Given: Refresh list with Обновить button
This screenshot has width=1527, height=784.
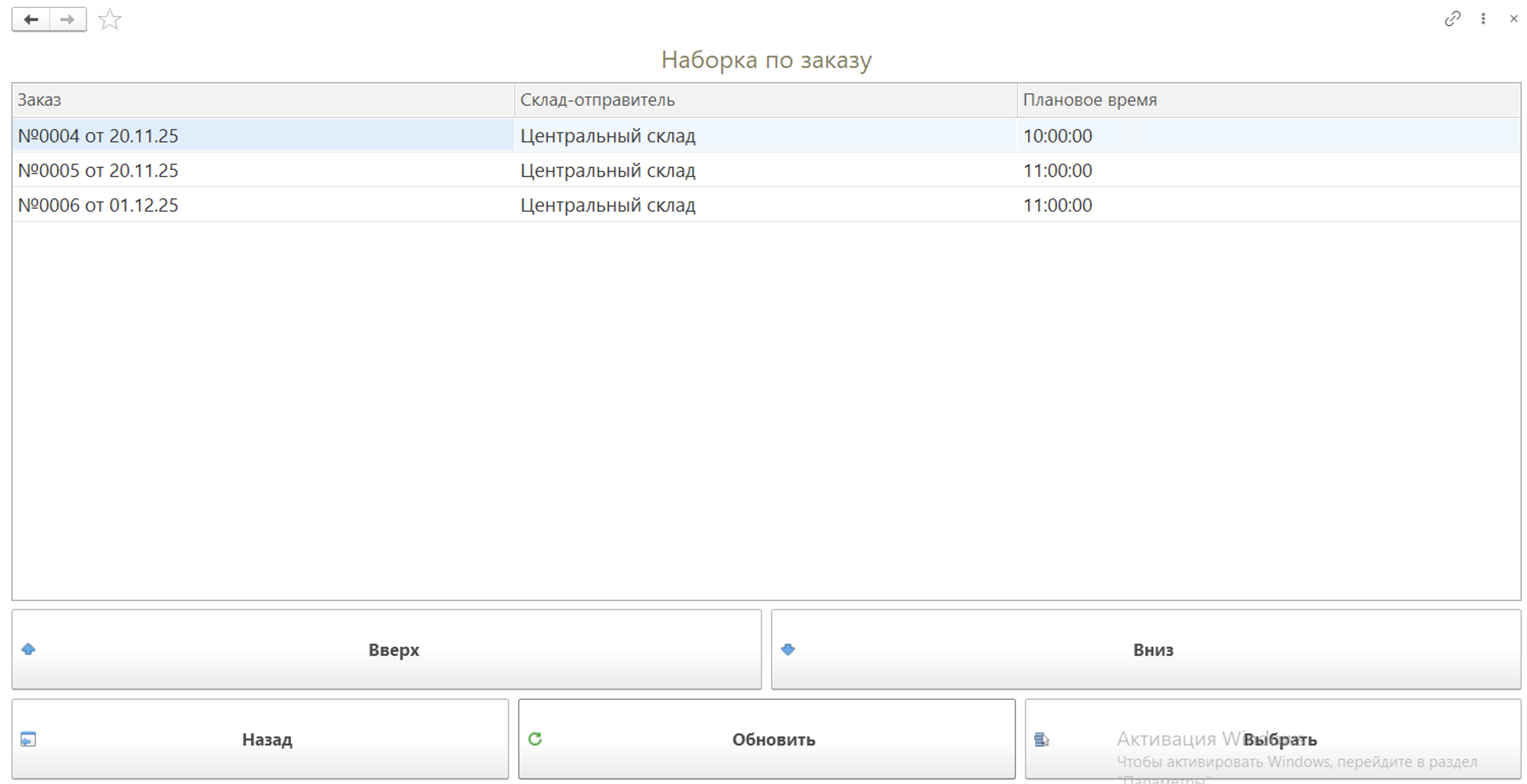Looking at the screenshot, I should 767,739.
